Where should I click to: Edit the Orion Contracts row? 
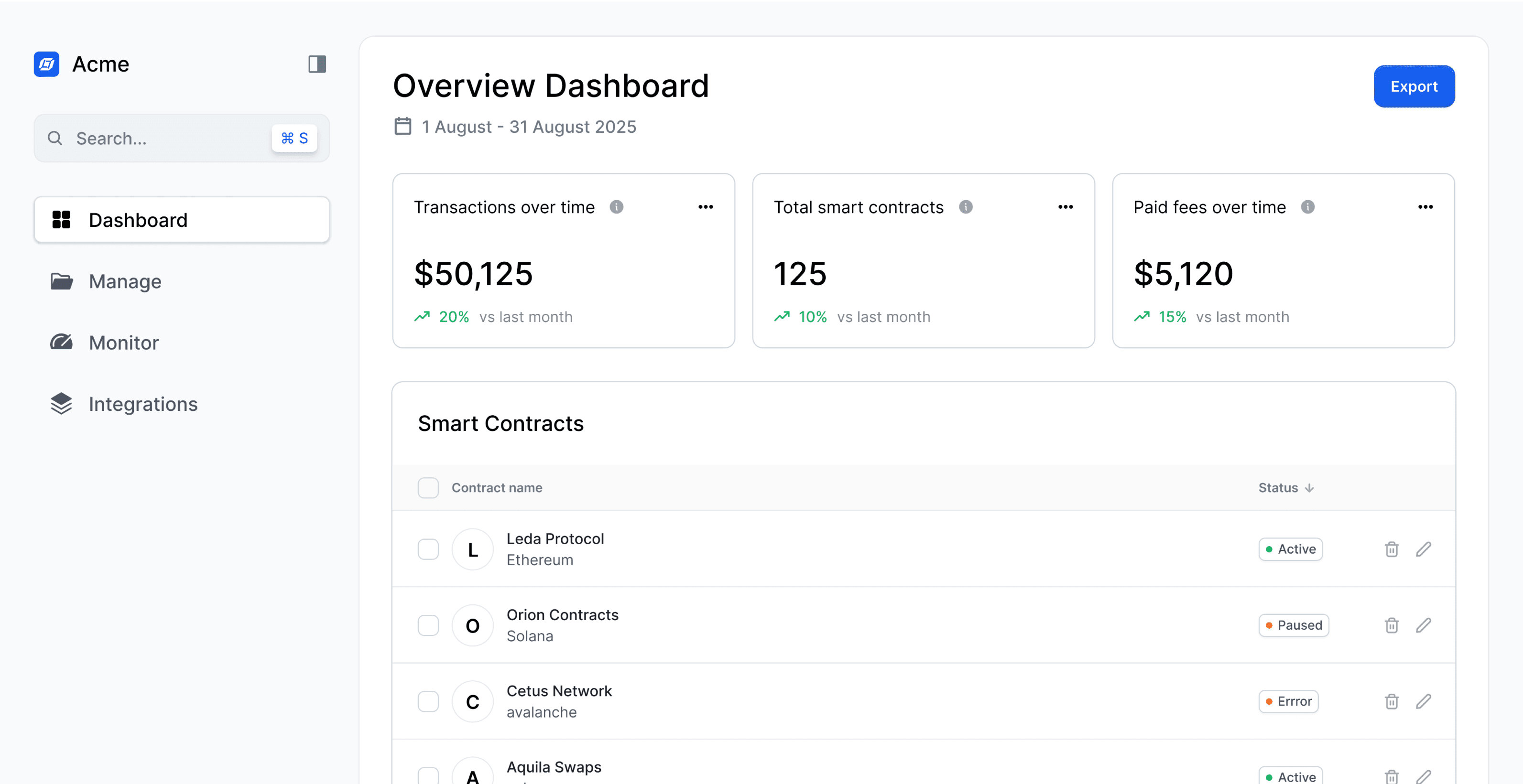[1423, 625]
